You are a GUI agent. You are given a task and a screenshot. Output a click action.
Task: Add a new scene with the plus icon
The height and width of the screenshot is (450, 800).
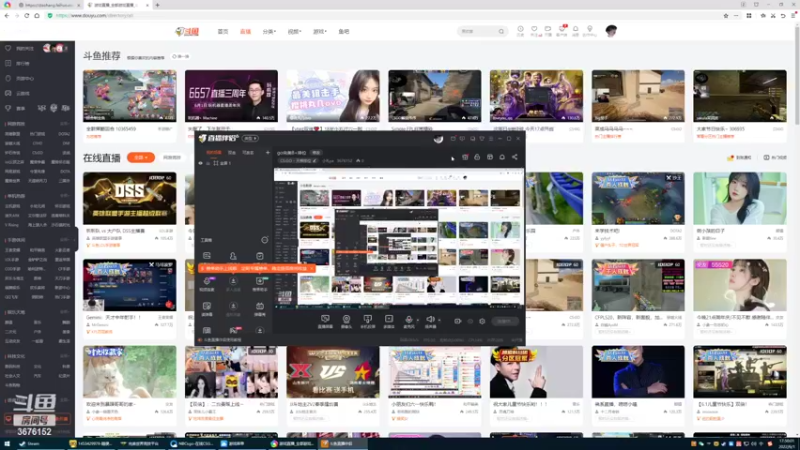click(267, 153)
